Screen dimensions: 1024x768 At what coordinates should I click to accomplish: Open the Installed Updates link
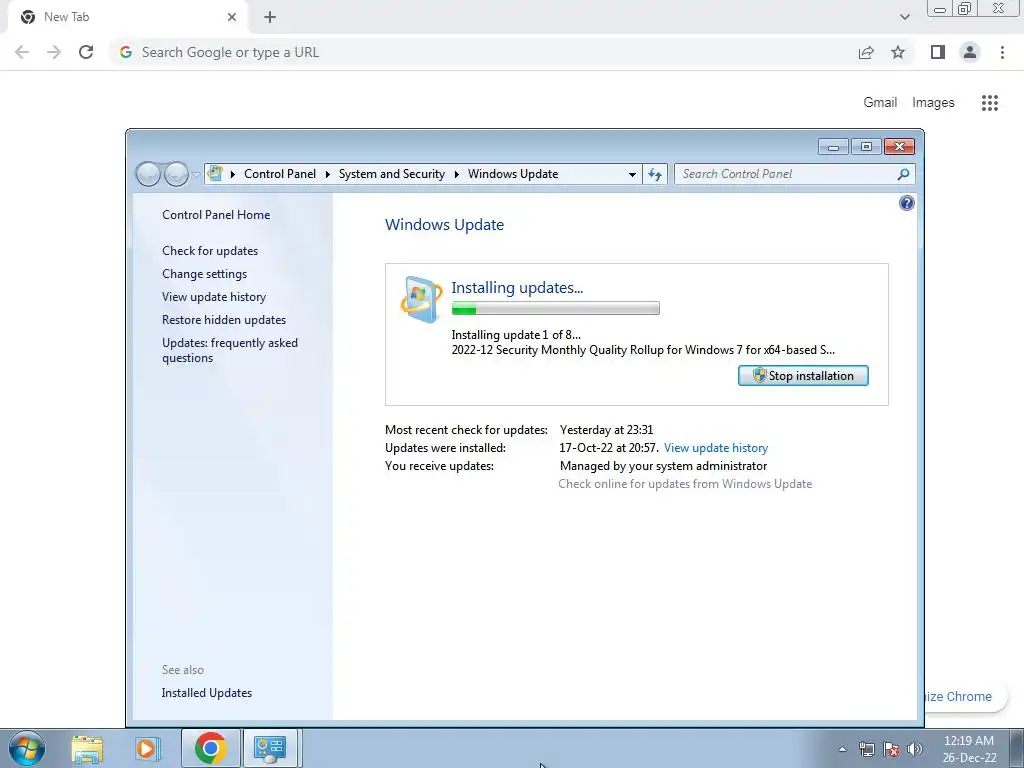[x=206, y=693]
